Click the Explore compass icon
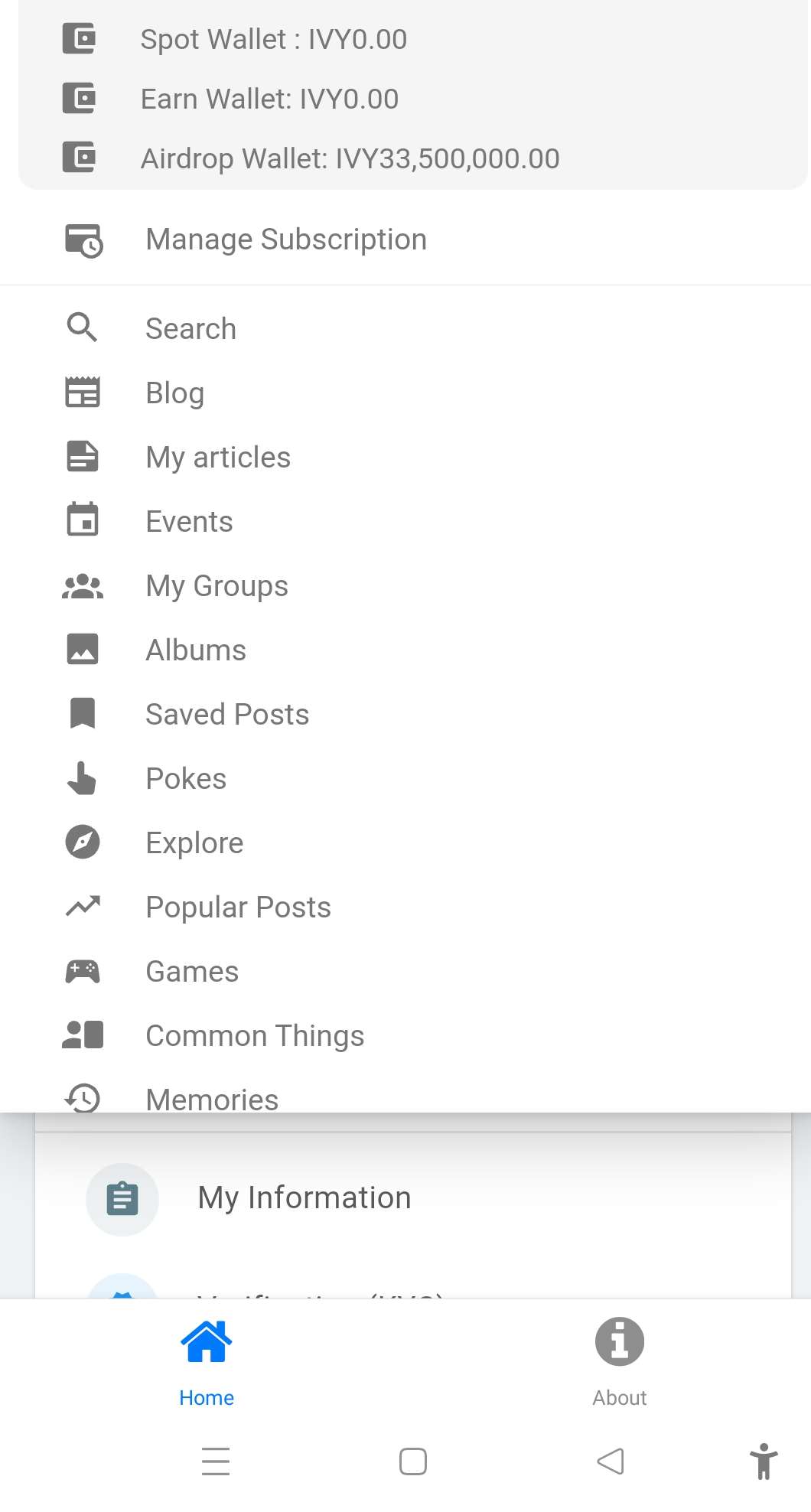This screenshot has width=811, height=1512. (83, 842)
